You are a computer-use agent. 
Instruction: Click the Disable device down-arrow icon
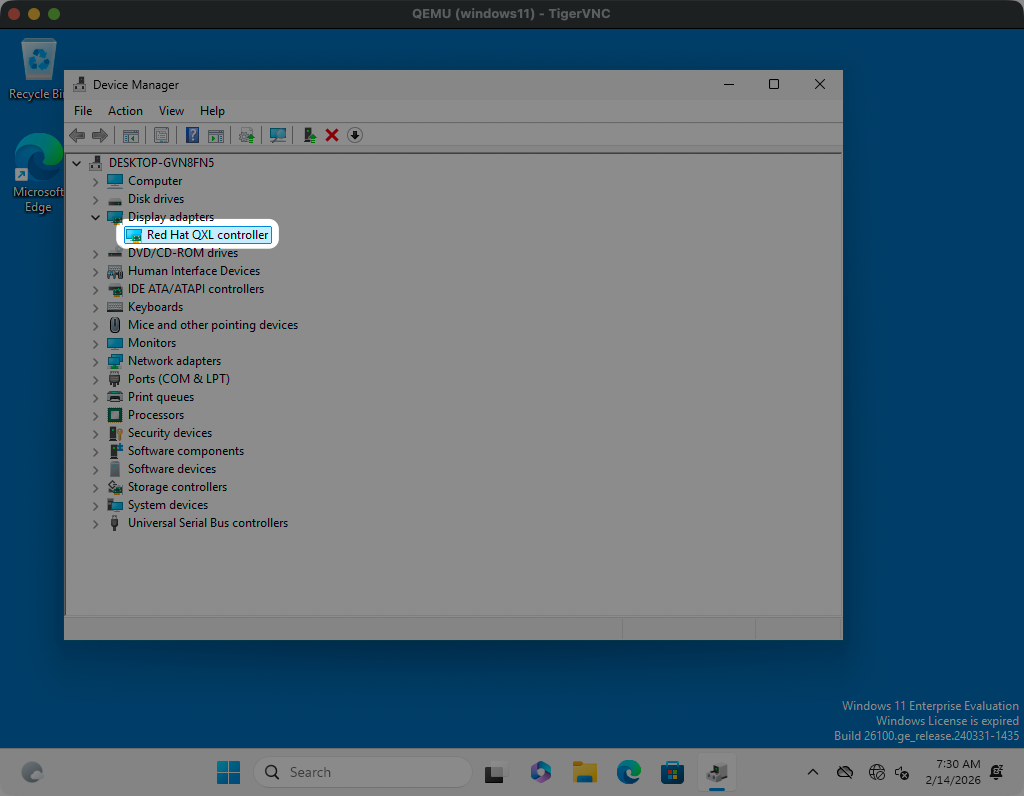[354, 135]
